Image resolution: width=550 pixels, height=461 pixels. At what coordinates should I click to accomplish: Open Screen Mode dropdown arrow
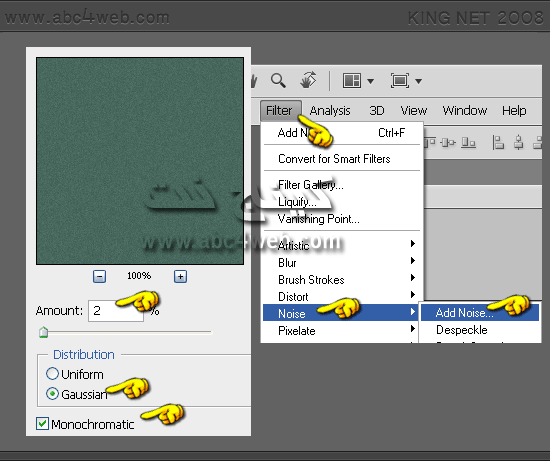418,81
